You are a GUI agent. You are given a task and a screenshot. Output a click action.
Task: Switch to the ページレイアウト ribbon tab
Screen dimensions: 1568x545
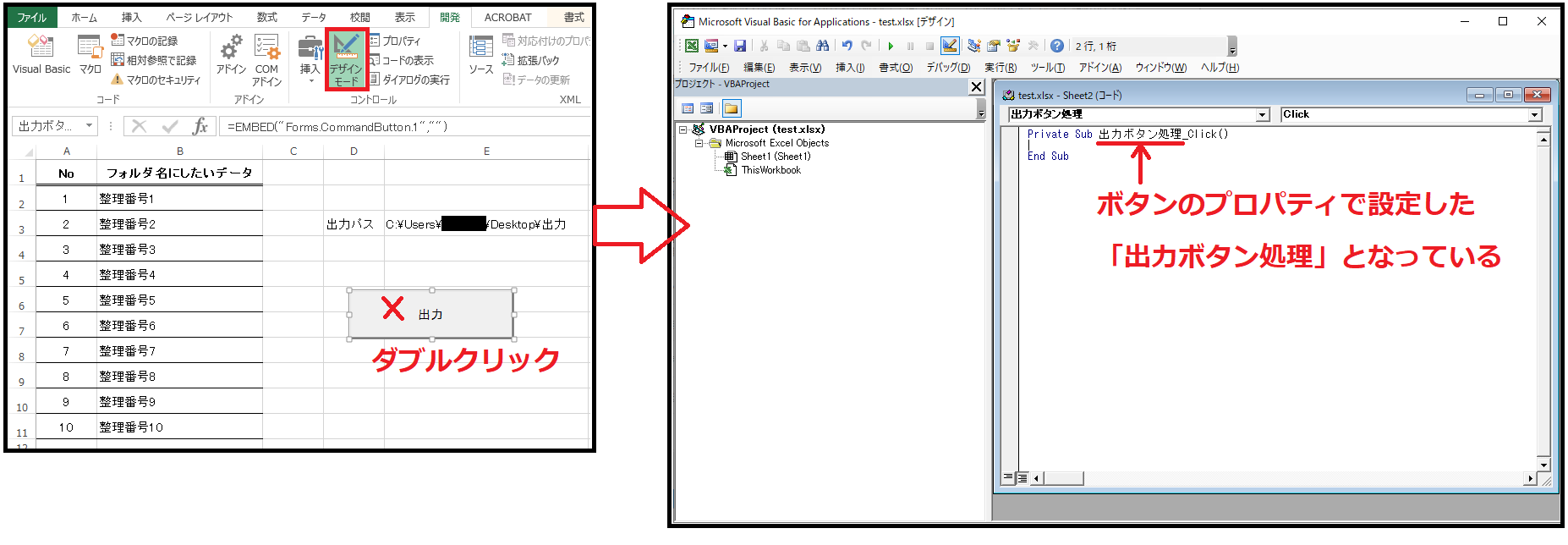[x=199, y=17]
